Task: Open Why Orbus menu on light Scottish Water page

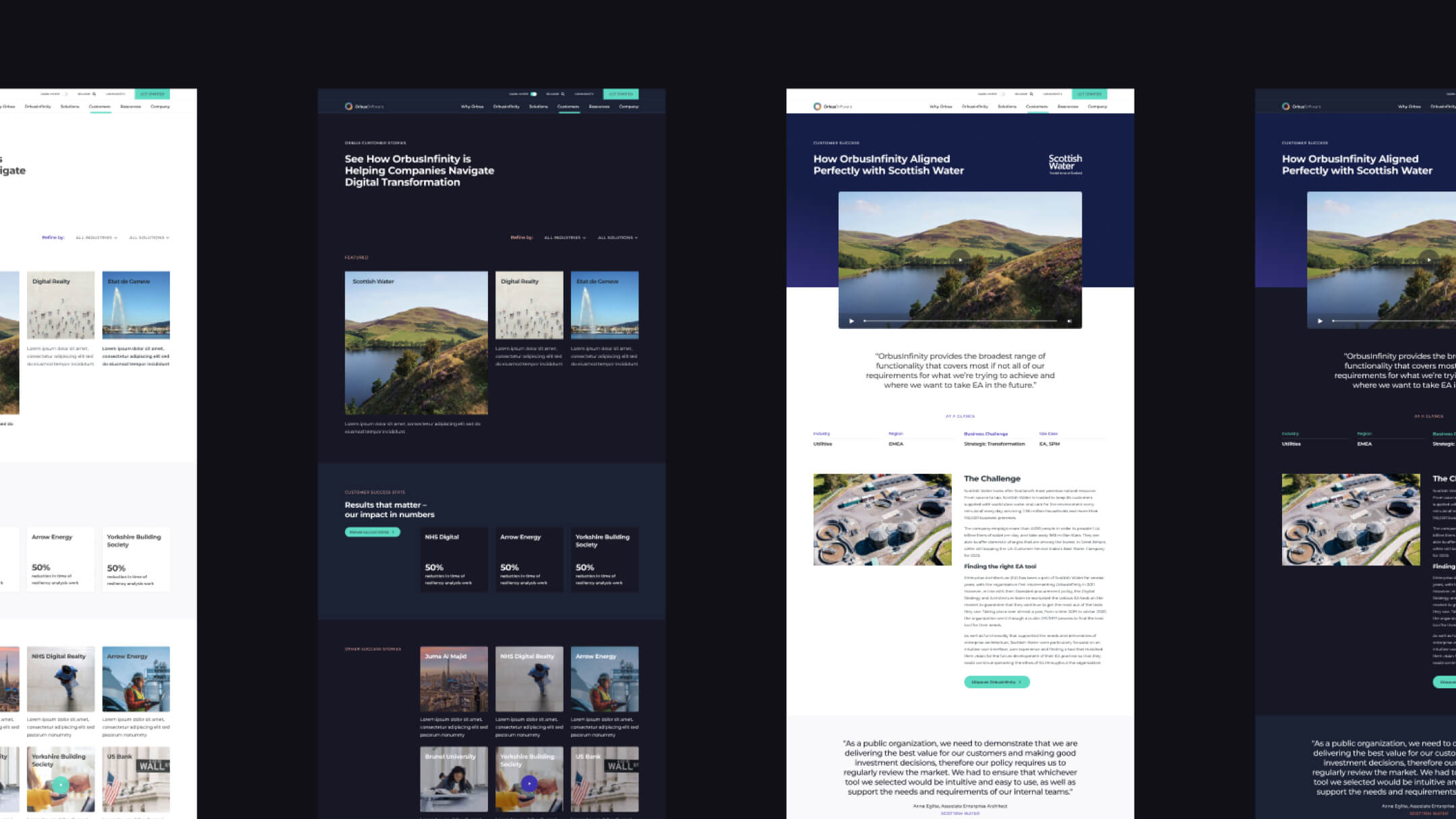Action: coord(940,107)
